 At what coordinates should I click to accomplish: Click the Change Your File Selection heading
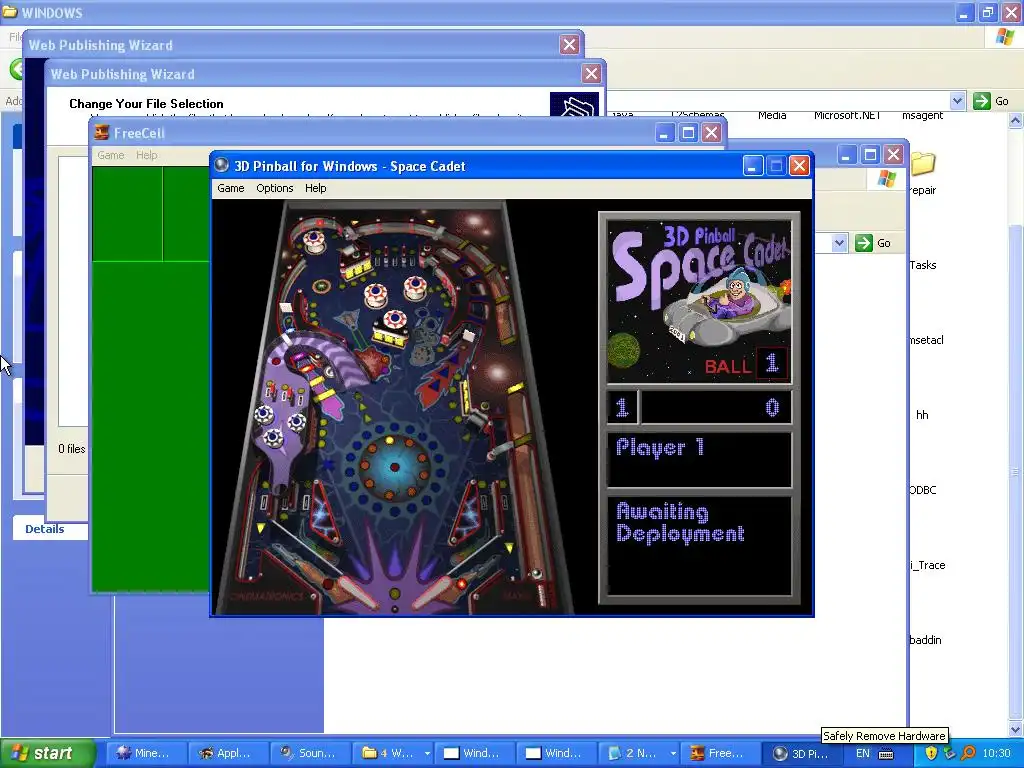point(146,104)
